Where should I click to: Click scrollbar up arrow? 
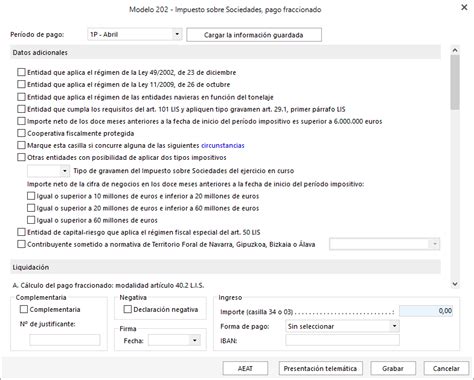(455, 50)
